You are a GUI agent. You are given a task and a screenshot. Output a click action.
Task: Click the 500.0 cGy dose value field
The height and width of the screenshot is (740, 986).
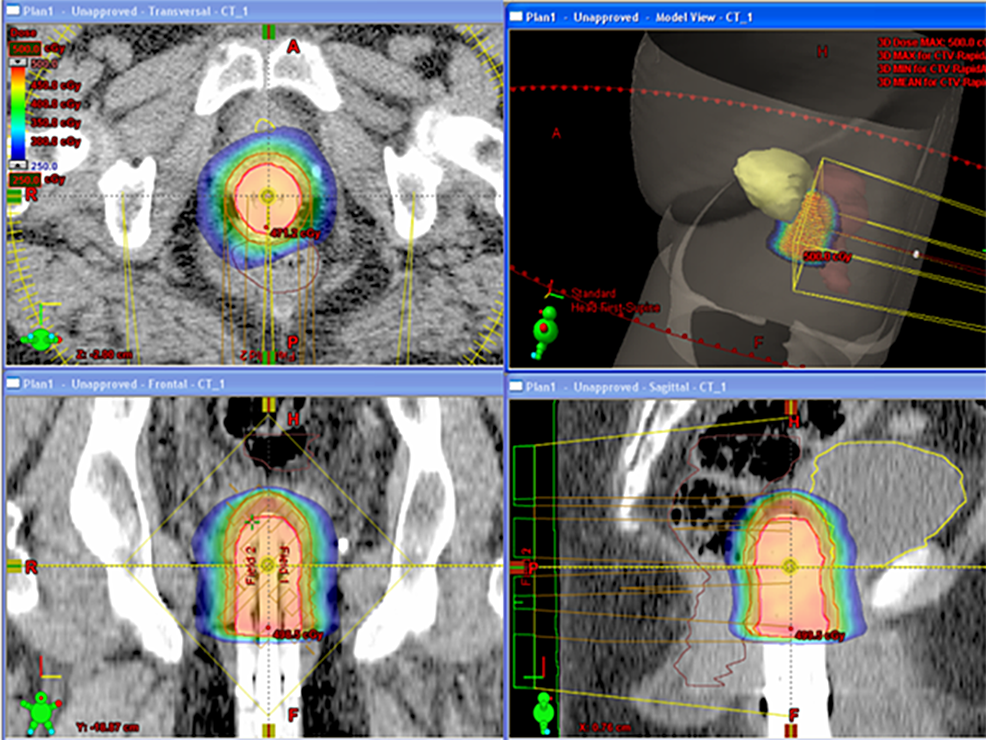pyautogui.click(x=25, y=48)
